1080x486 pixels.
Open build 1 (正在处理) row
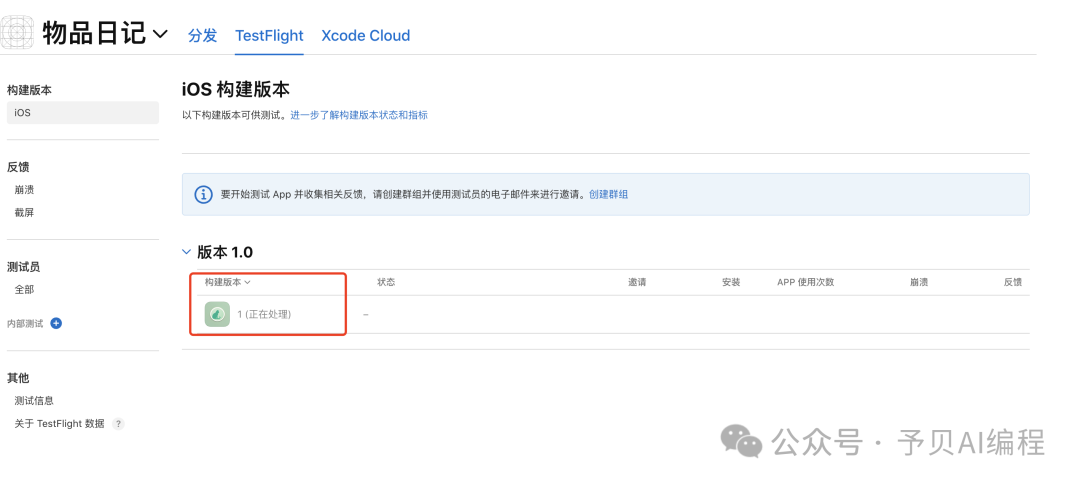pyautogui.click(x=264, y=314)
